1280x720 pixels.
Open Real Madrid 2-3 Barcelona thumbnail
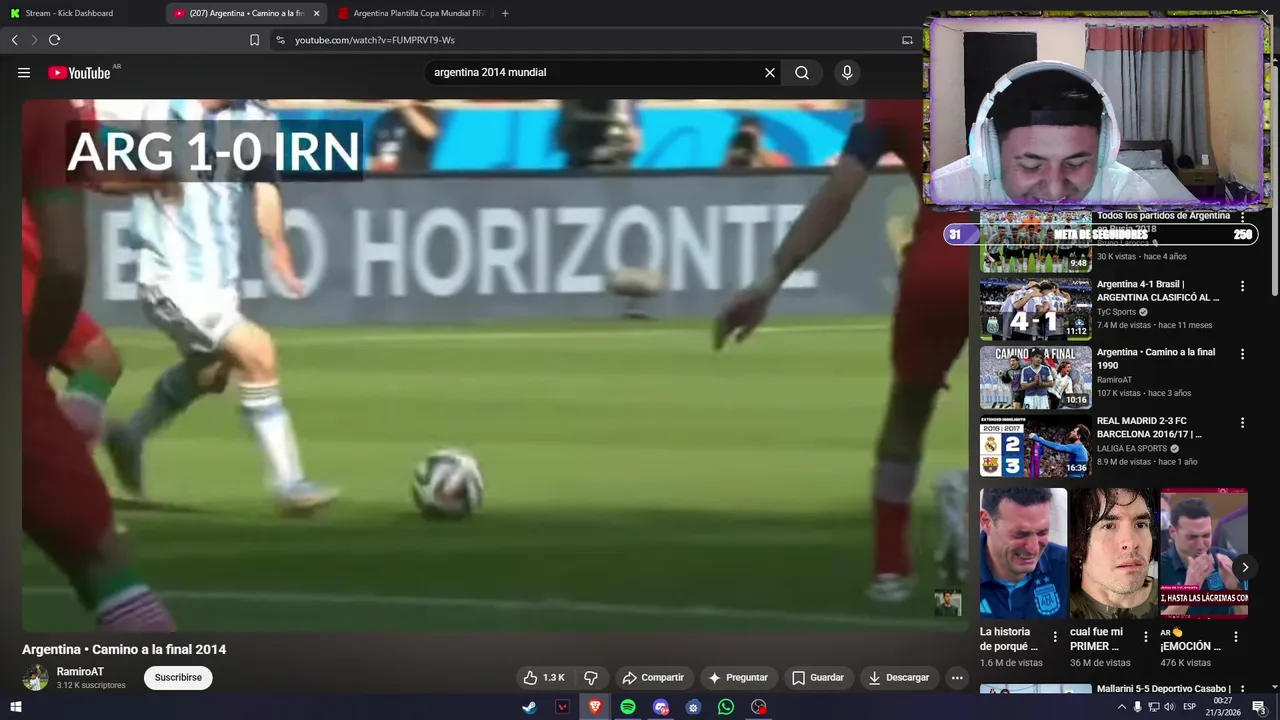(1036, 446)
